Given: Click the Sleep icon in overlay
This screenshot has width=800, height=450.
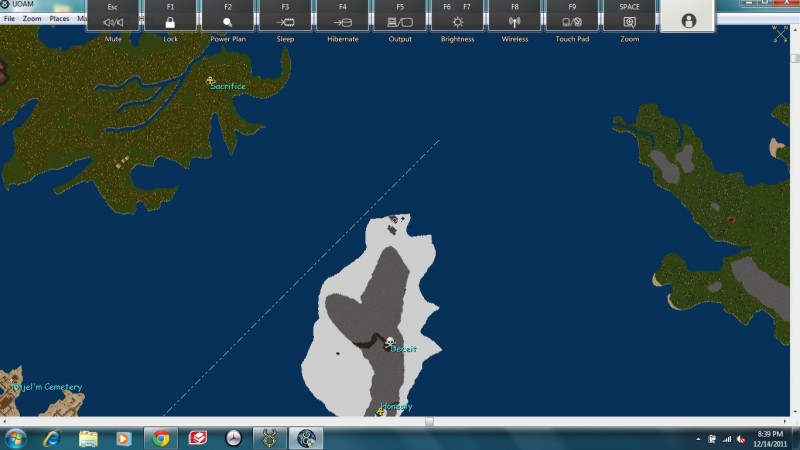Looking at the screenshot, I should coord(285,21).
